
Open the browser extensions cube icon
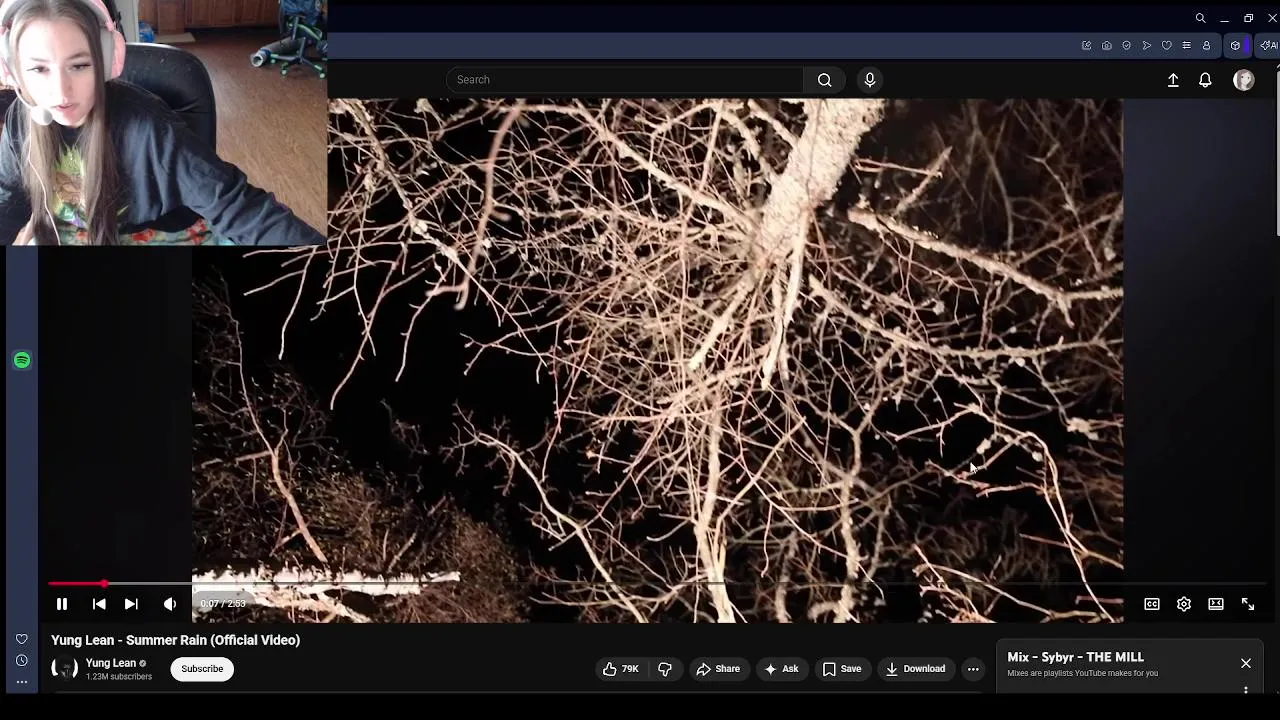[1235, 46]
